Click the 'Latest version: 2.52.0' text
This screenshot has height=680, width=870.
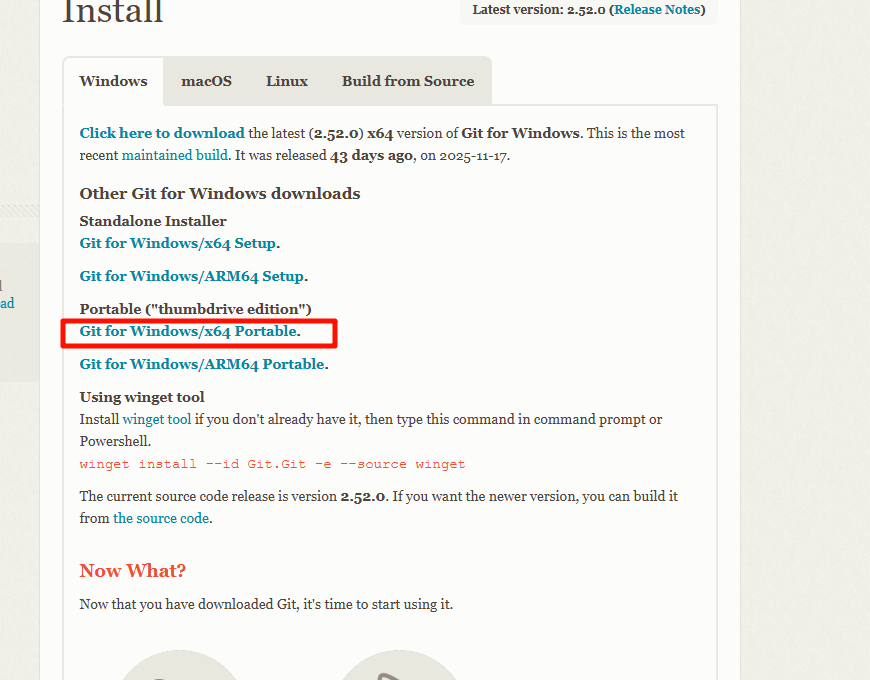coord(539,9)
